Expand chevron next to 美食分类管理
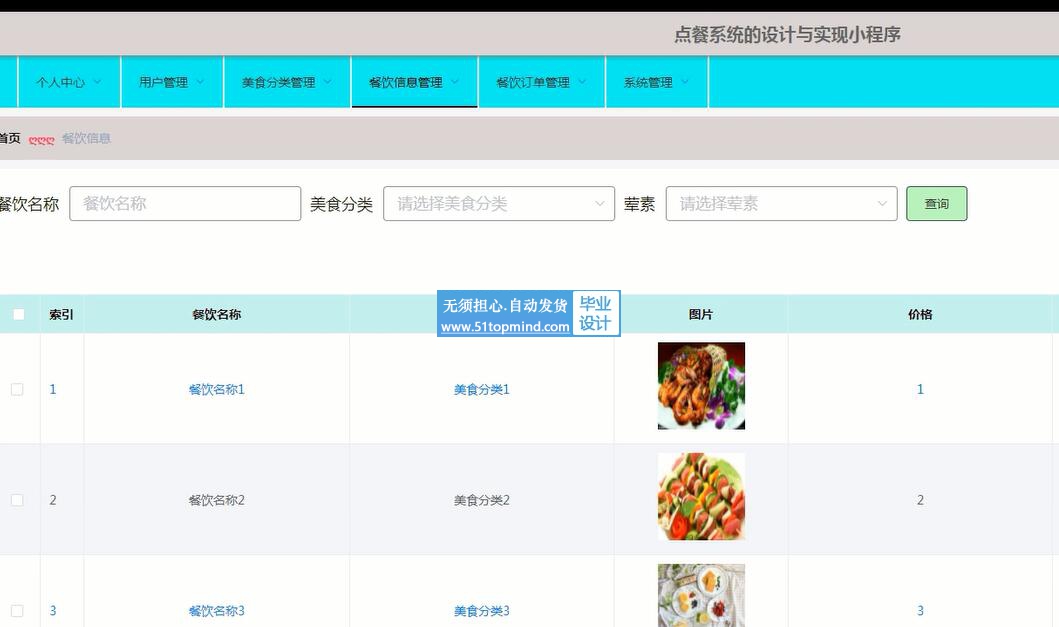 click(x=328, y=82)
